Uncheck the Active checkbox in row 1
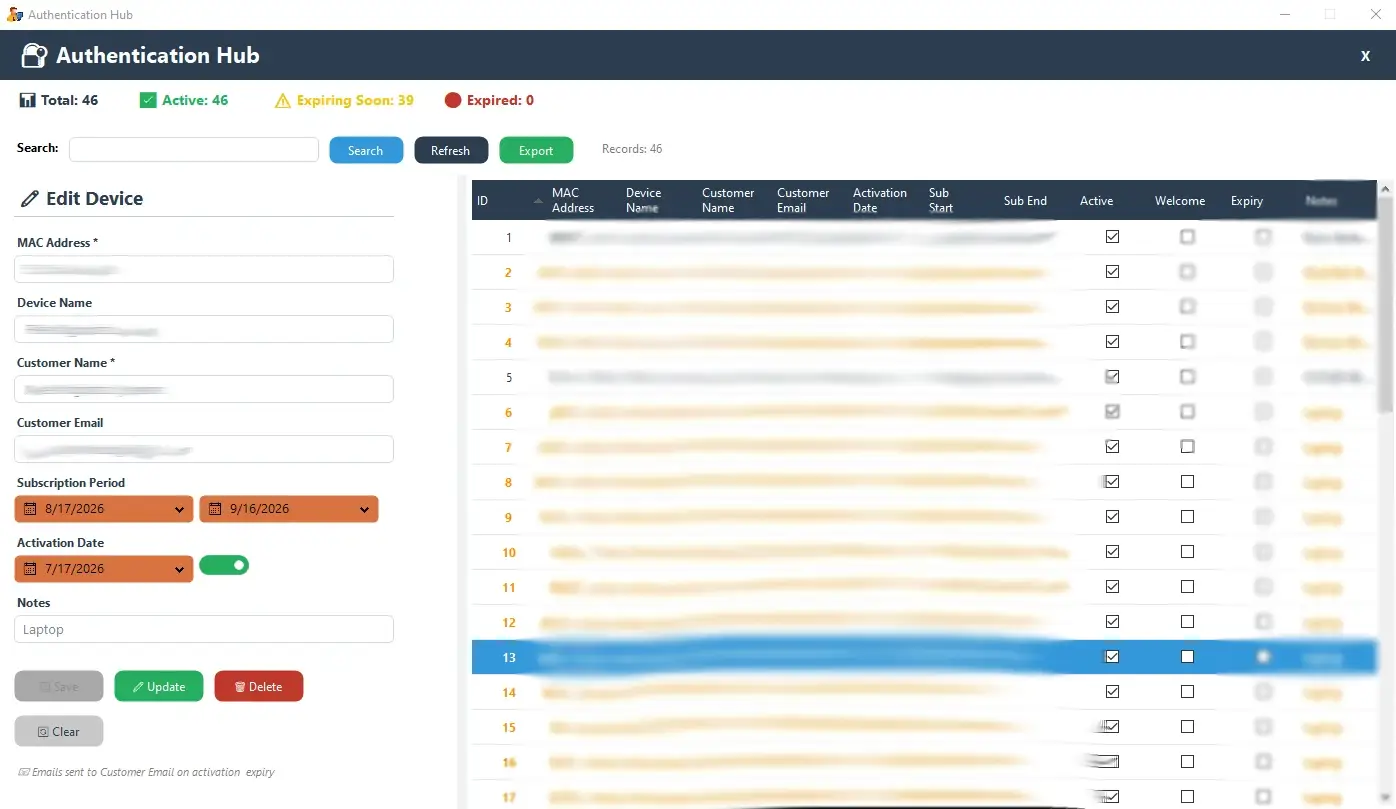The width and height of the screenshot is (1396, 809). (x=1112, y=237)
